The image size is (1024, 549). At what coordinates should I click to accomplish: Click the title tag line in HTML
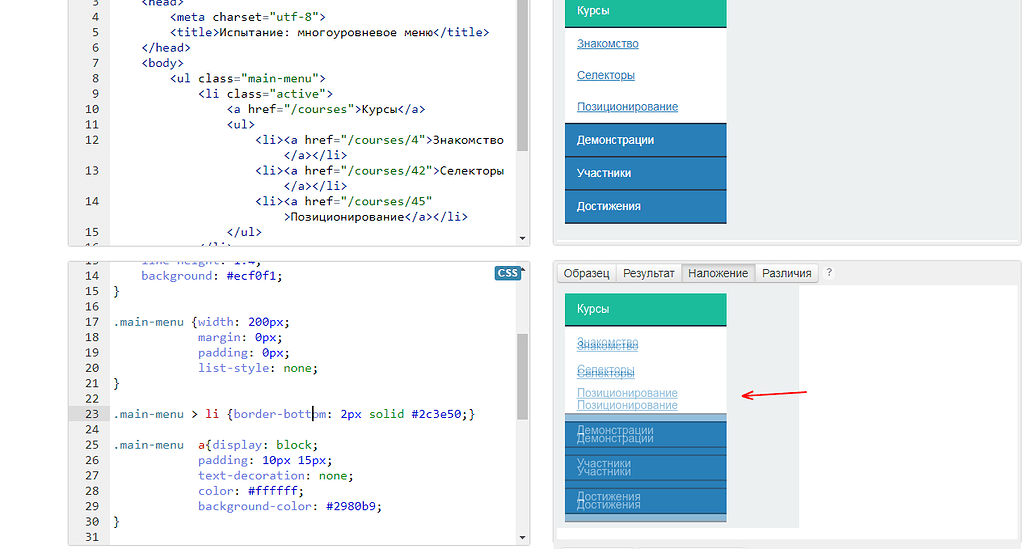tap(329, 33)
